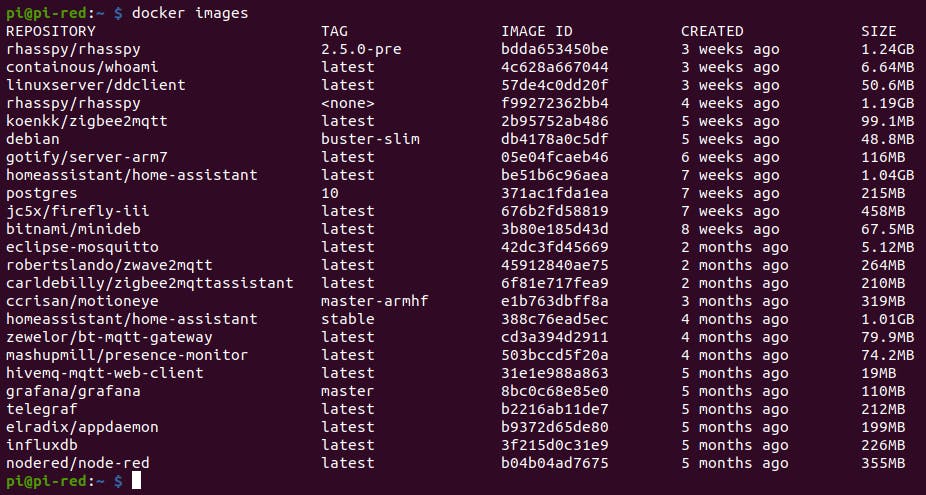The width and height of the screenshot is (926, 495).
Task: Click the CREATED column header
Action: point(712,31)
